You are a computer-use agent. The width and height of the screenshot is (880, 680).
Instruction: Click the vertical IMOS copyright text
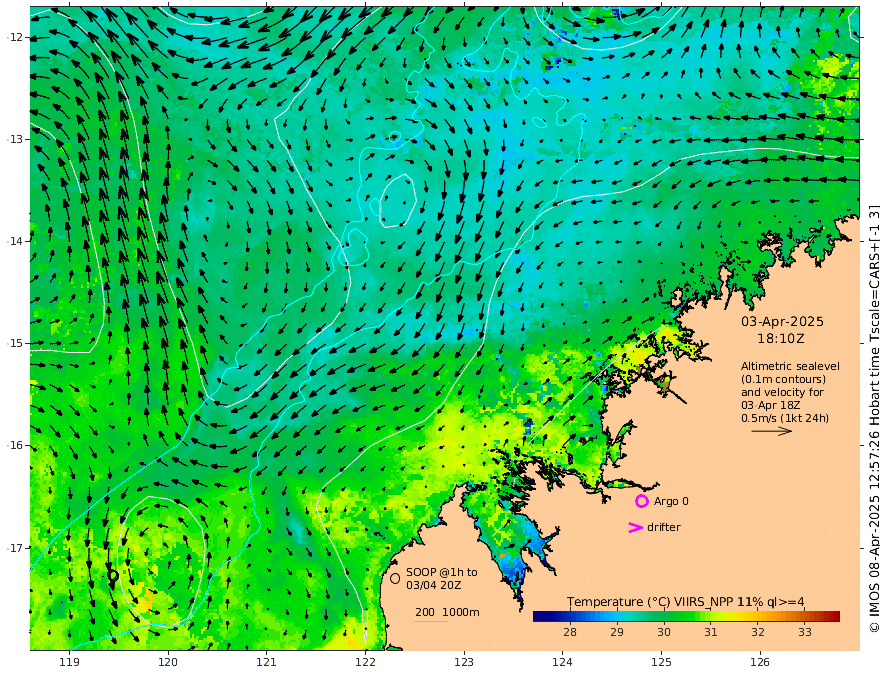[x=874, y=419]
